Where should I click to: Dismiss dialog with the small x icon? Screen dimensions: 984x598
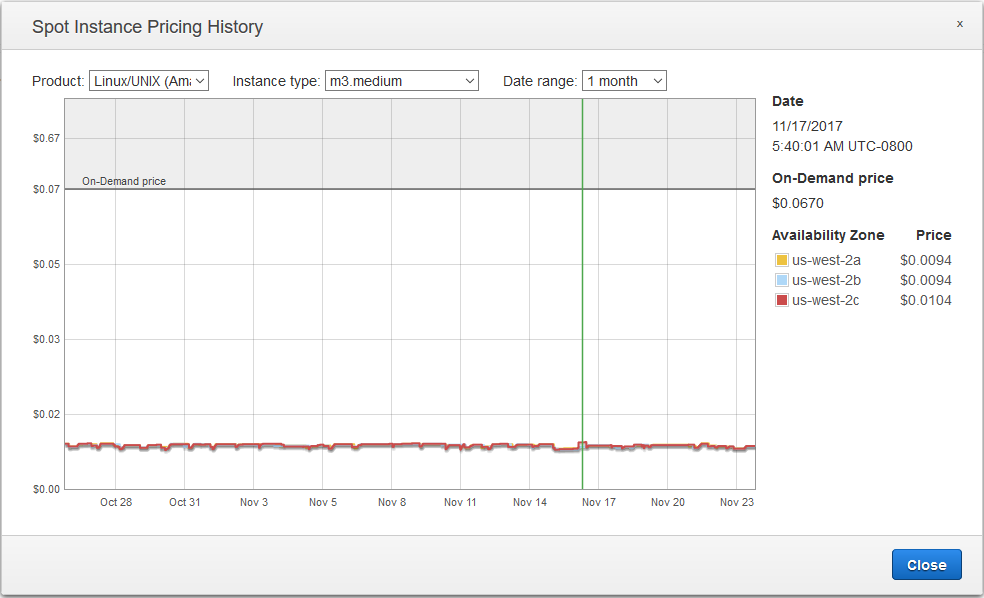(x=960, y=24)
